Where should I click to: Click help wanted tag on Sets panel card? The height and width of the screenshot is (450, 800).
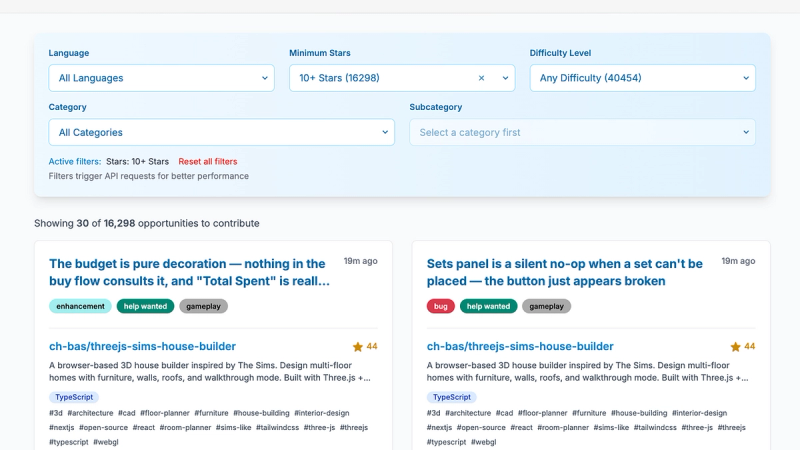488,306
